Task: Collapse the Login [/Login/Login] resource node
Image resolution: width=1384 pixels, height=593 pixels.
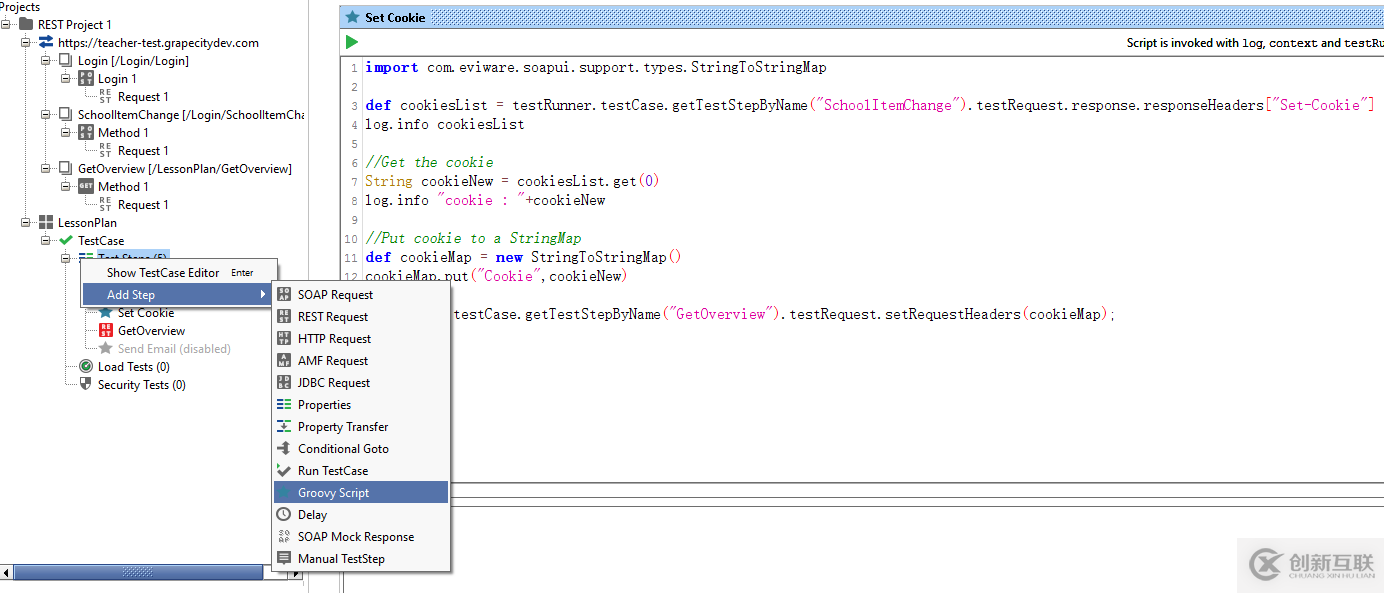Action: pos(46,60)
